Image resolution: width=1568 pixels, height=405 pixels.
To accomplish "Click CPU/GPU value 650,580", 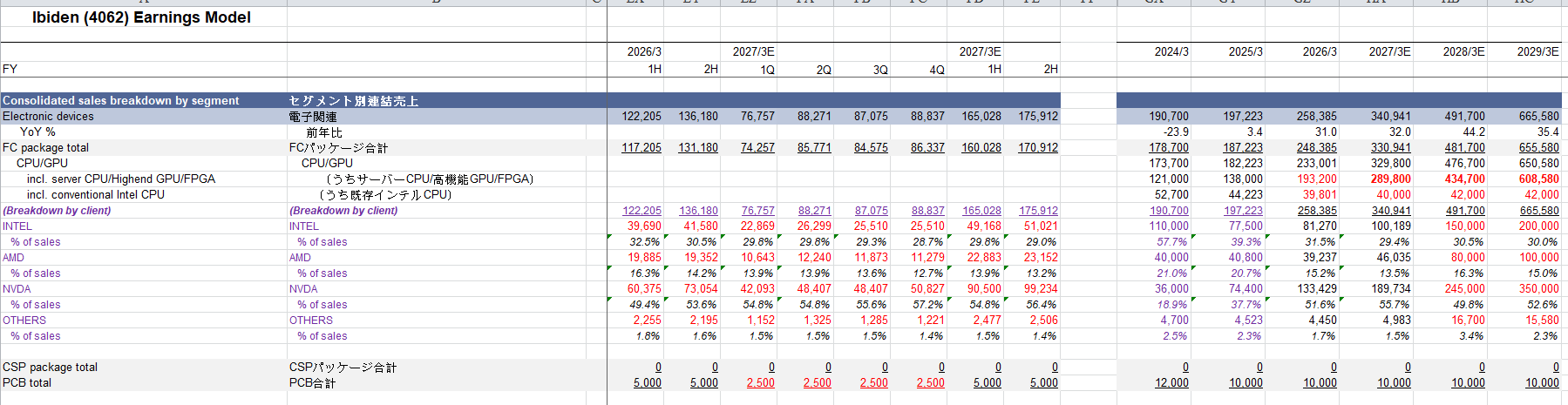I will click(1539, 164).
